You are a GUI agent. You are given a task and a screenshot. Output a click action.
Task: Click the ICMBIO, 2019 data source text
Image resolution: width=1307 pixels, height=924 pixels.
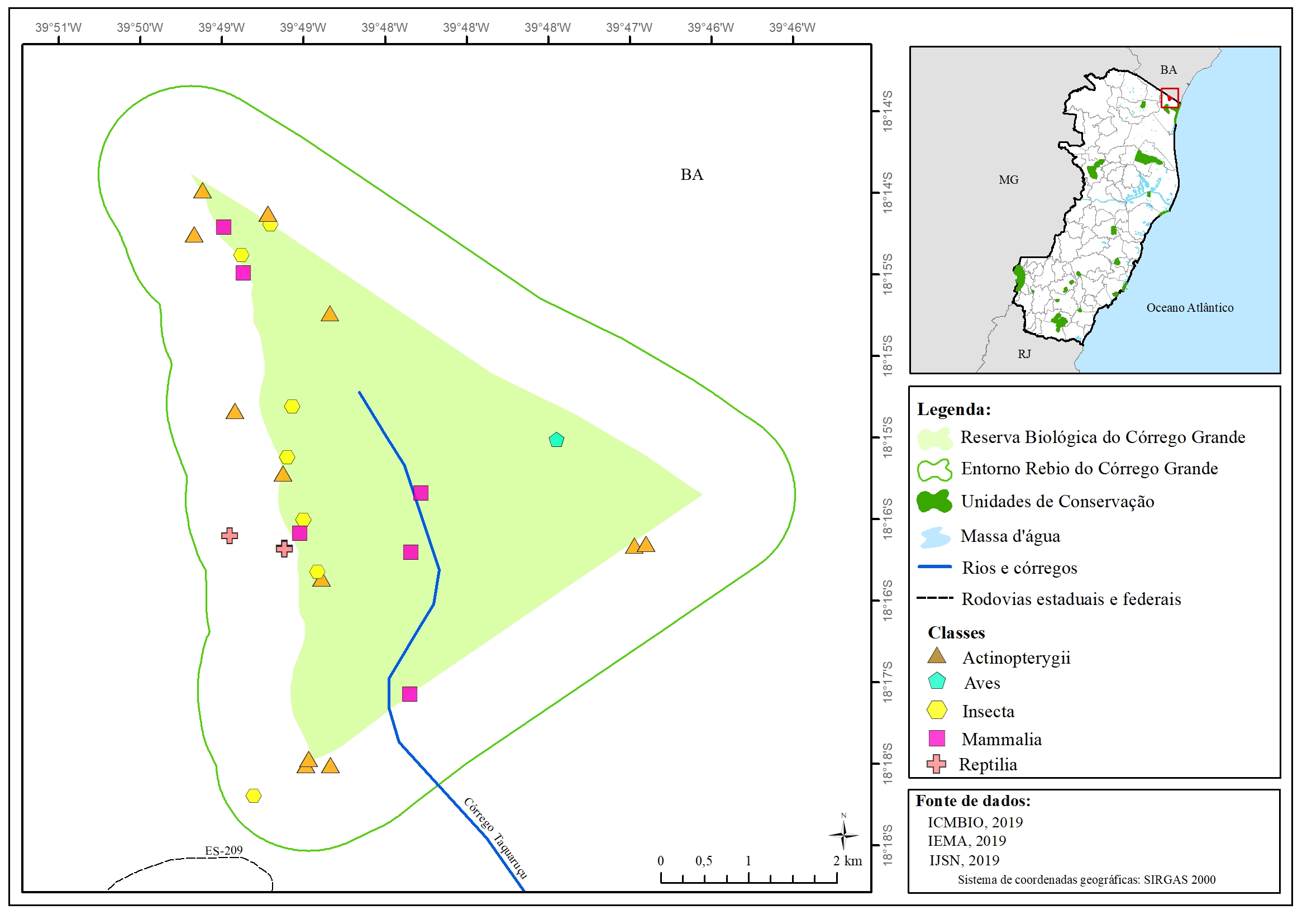975,822
